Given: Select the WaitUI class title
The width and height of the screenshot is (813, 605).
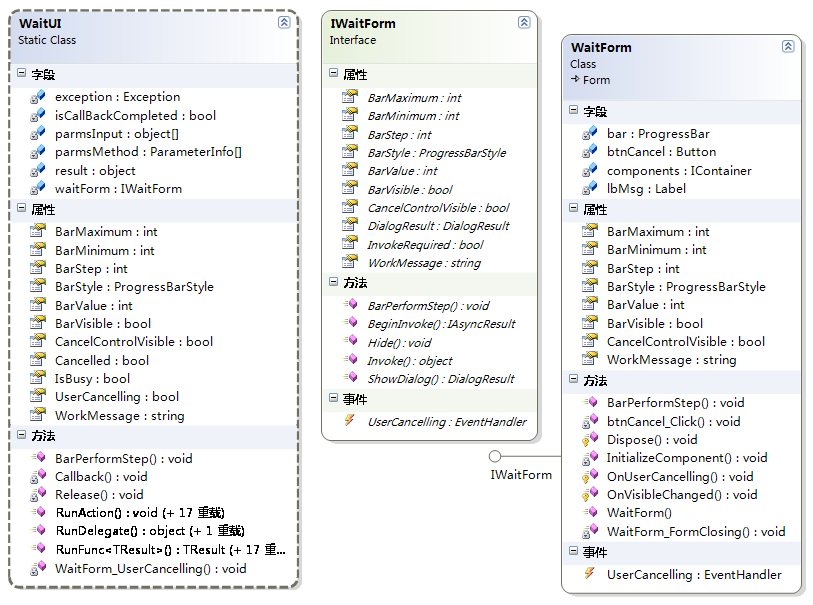Looking at the screenshot, I should [x=40, y=23].
